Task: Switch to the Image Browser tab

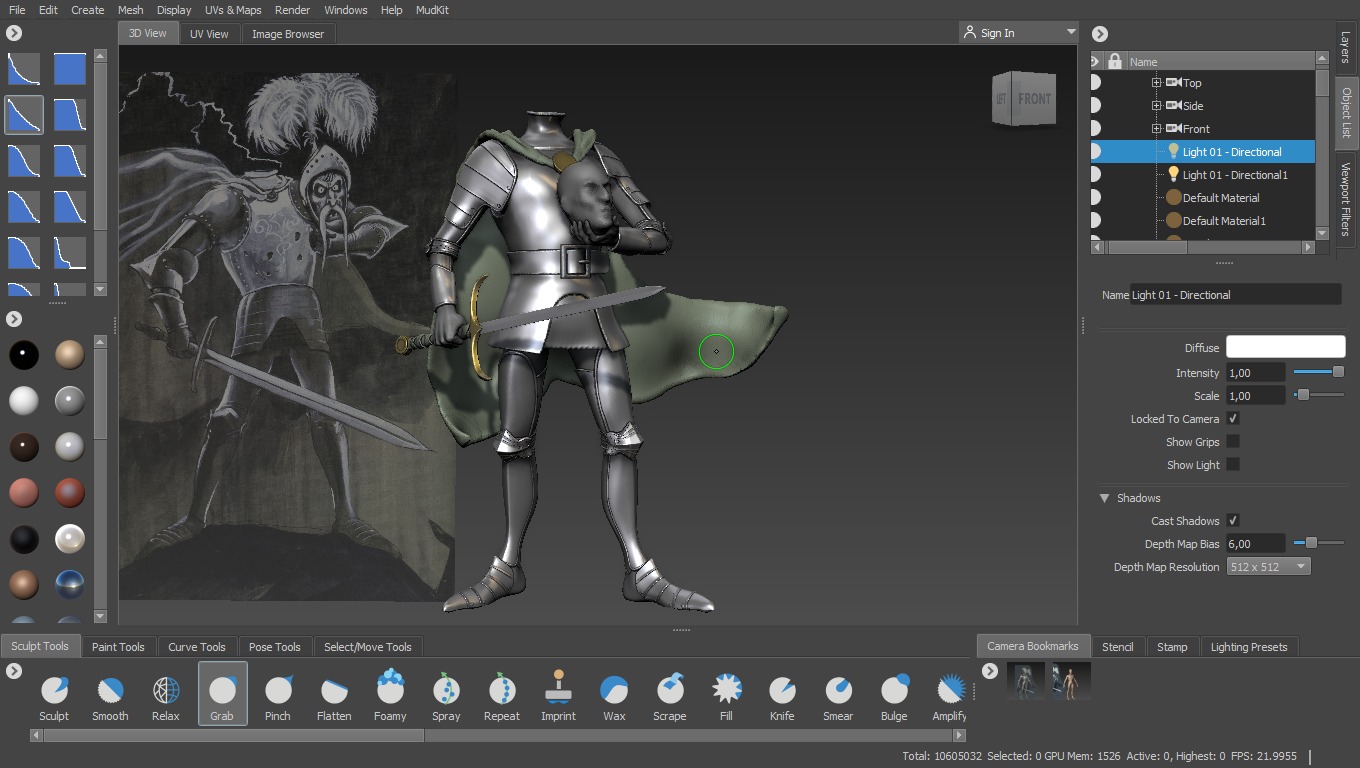Action: coord(288,33)
